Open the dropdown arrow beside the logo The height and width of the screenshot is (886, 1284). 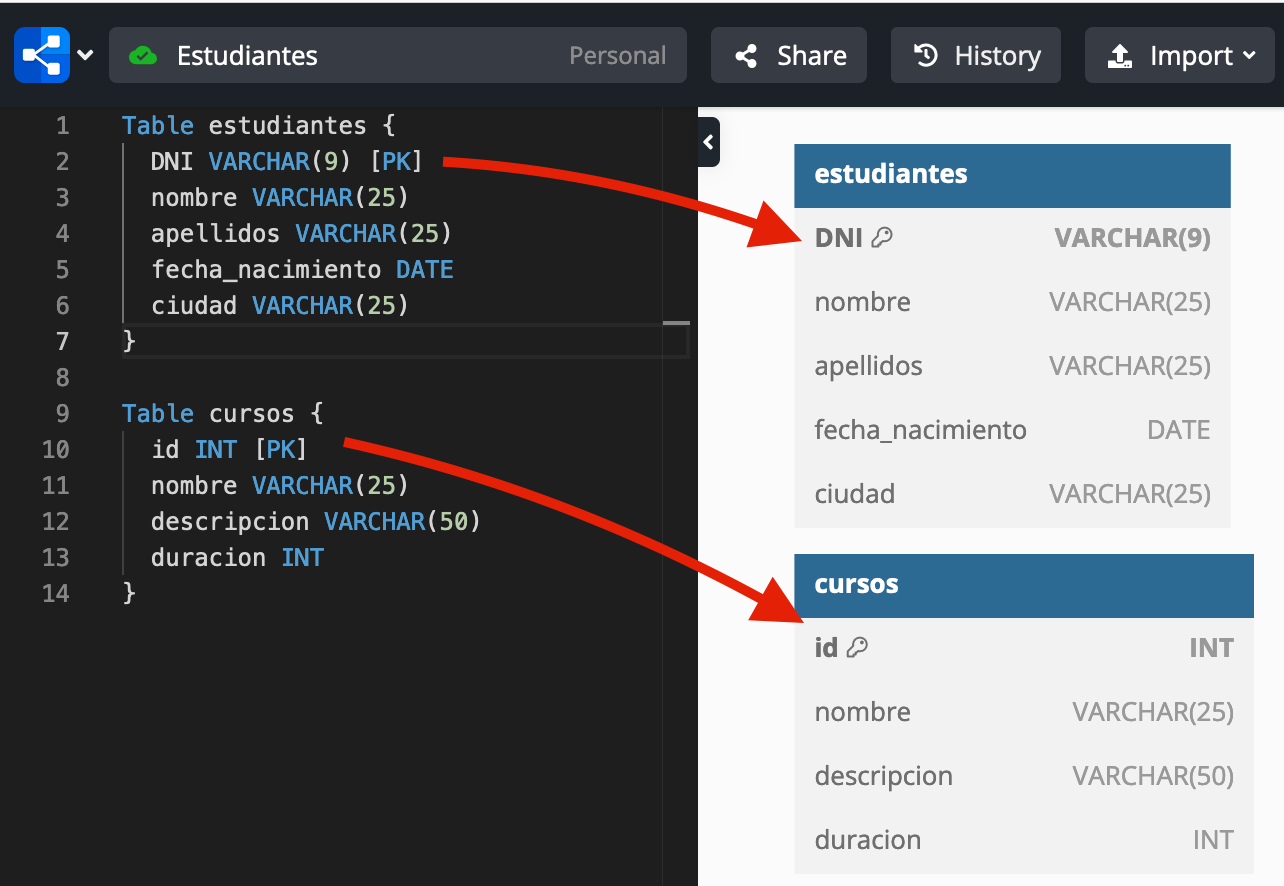point(86,55)
